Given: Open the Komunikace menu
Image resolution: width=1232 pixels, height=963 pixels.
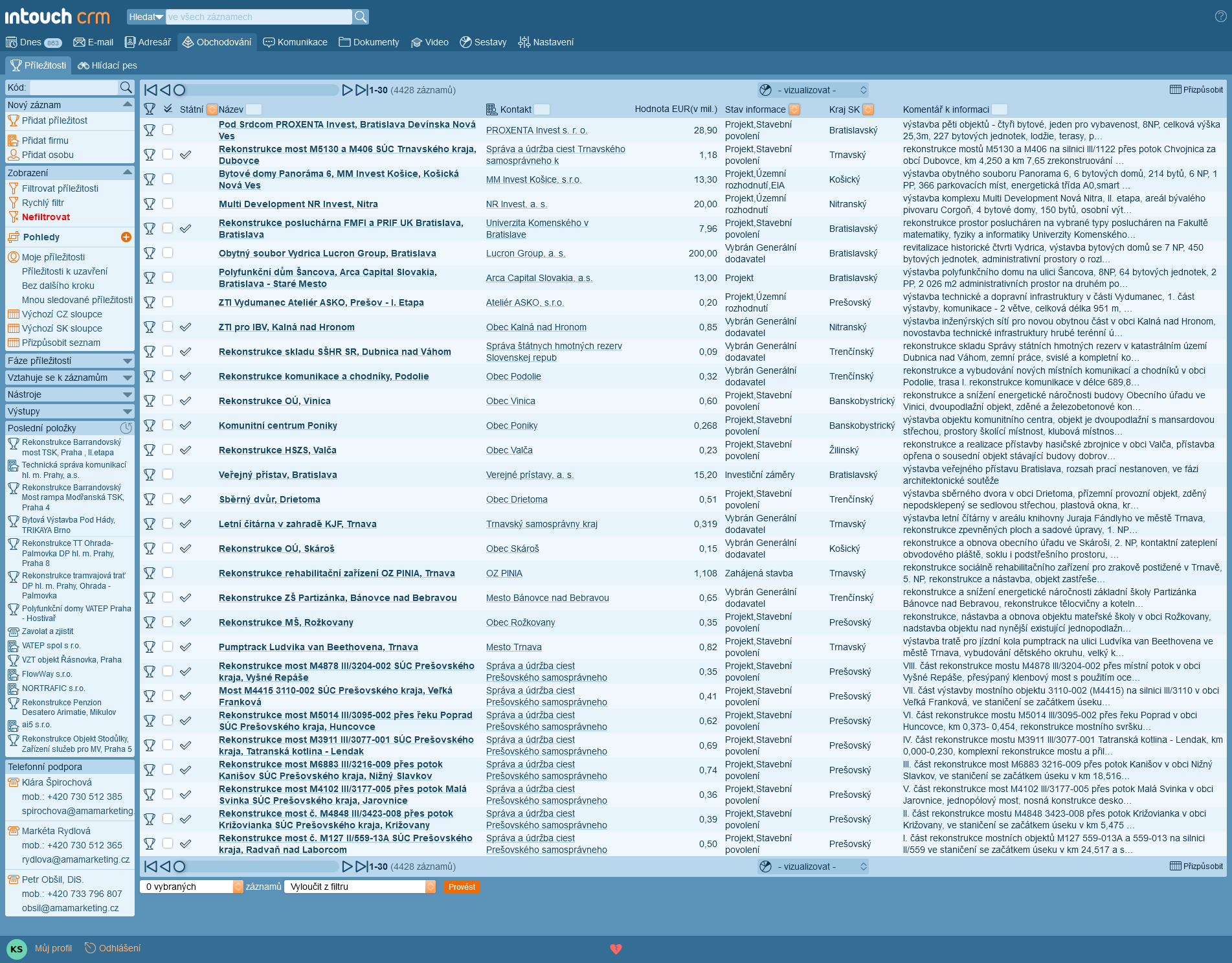Looking at the screenshot, I should tap(295, 42).
